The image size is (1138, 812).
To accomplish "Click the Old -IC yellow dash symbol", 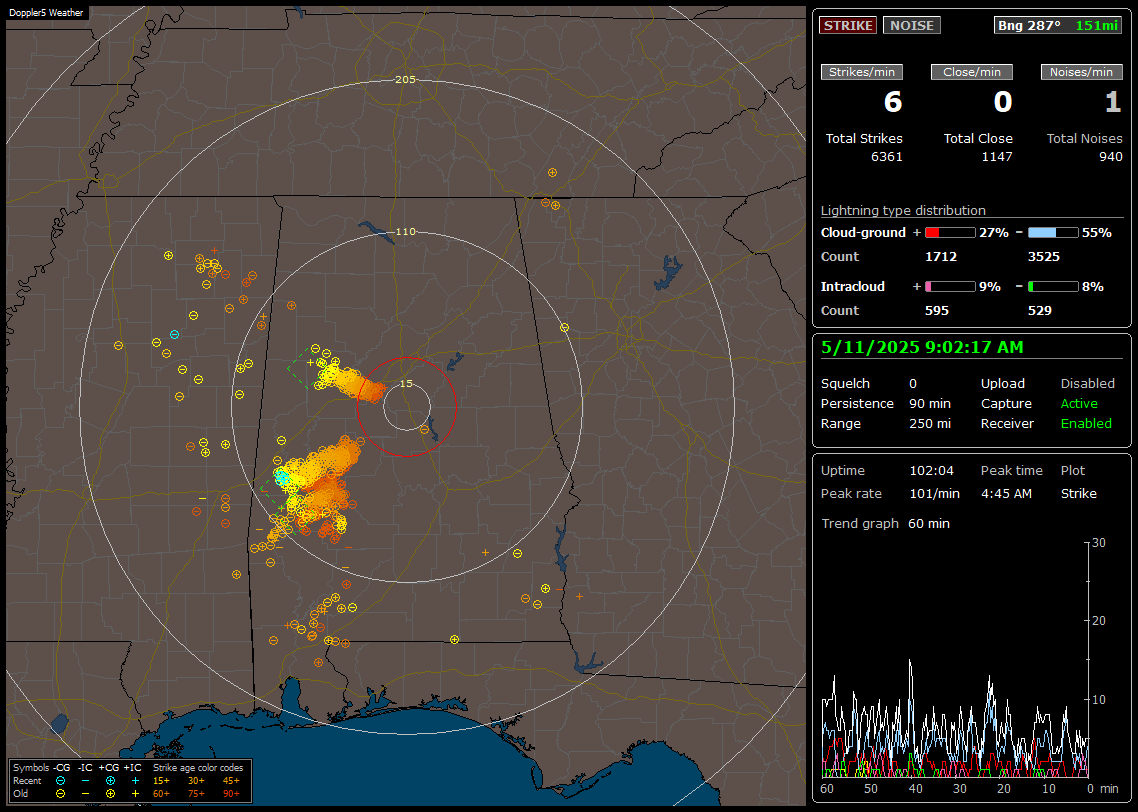I will click(x=86, y=794).
